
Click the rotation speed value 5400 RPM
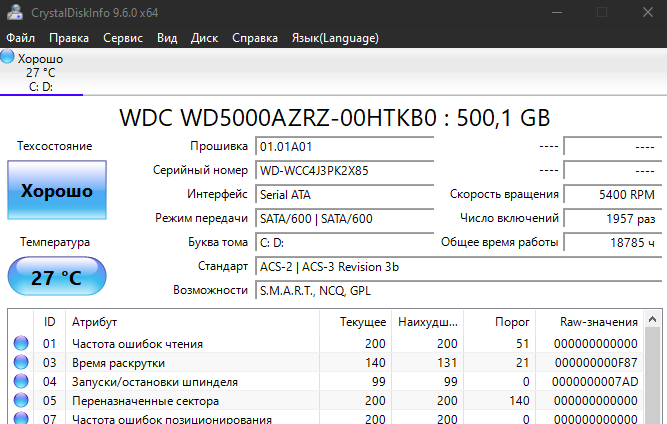(x=613, y=194)
